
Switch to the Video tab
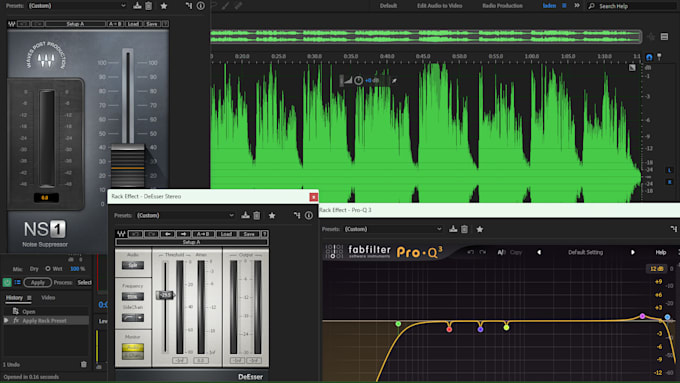click(48, 298)
